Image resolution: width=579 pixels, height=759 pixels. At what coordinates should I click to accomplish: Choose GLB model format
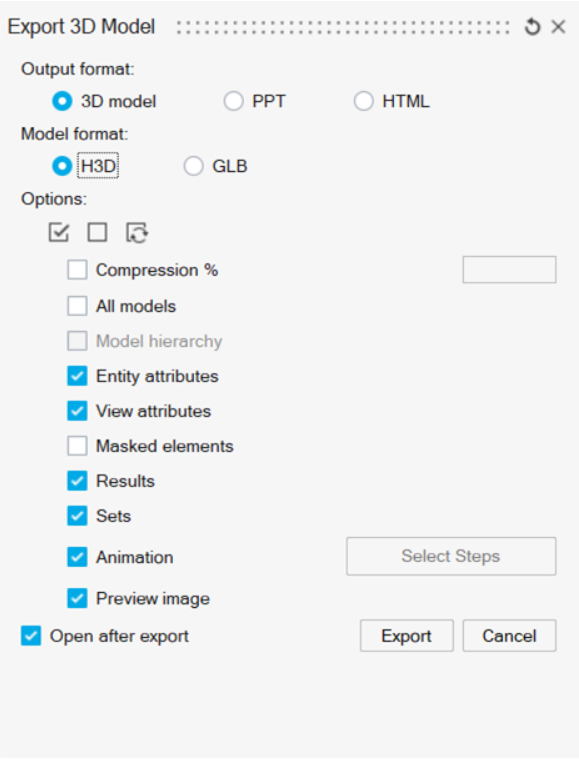[x=193, y=166]
